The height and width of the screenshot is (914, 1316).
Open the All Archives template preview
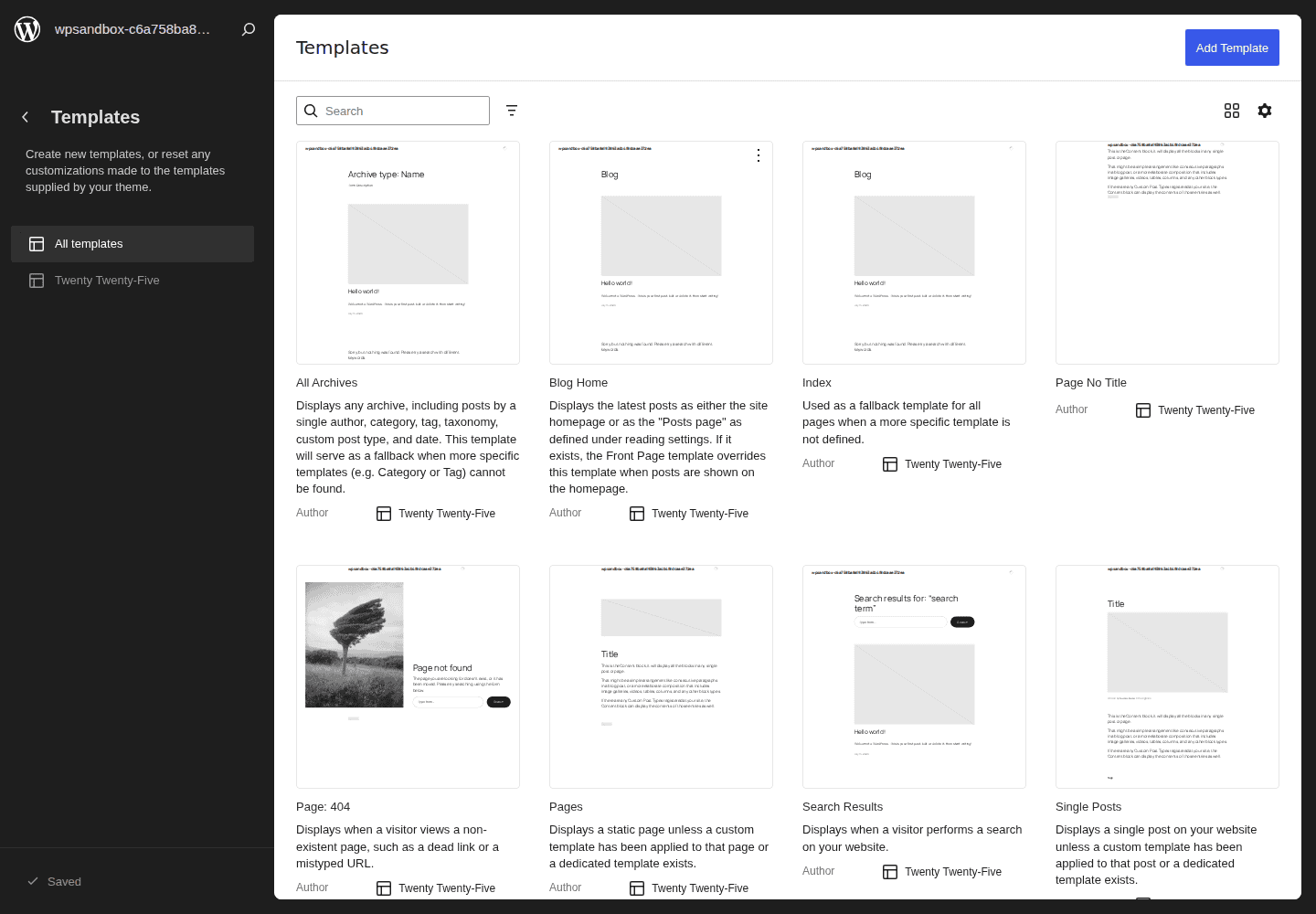click(408, 252)
